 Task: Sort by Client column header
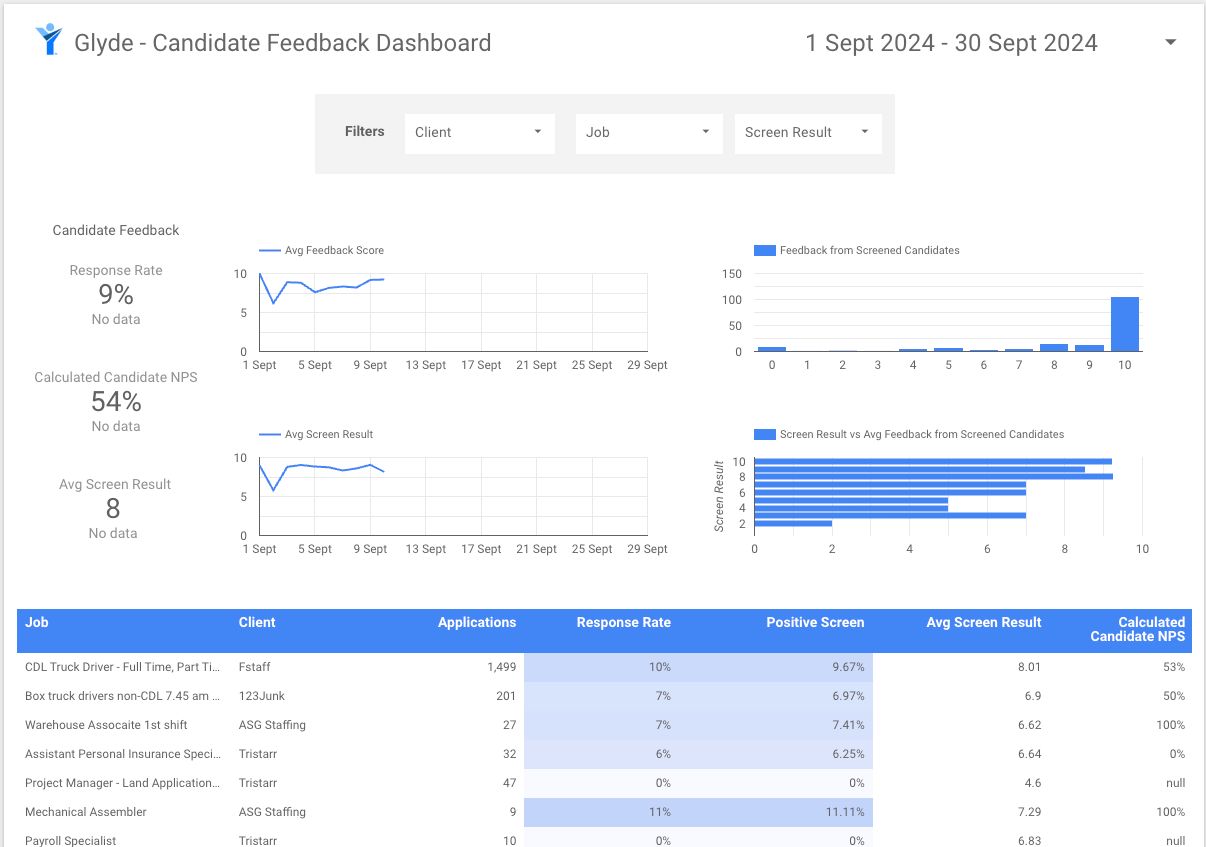pos(257,622)
